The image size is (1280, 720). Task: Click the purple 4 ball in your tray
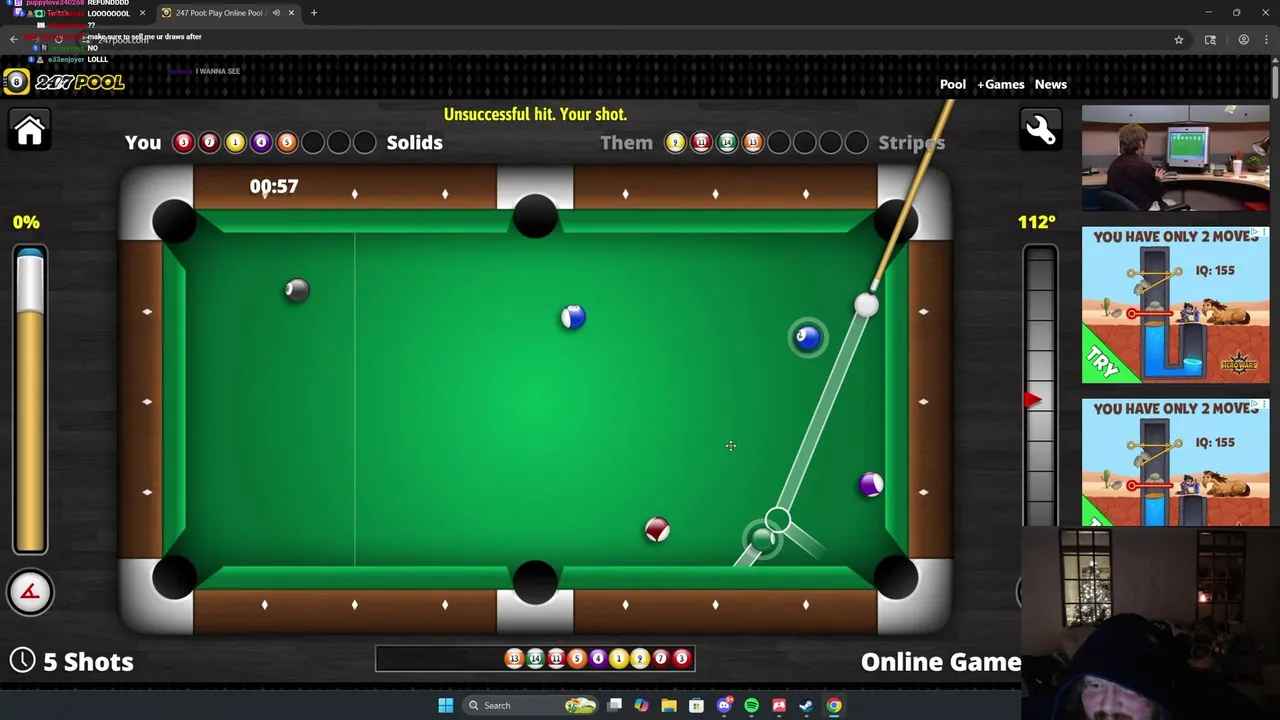point(261,142)
